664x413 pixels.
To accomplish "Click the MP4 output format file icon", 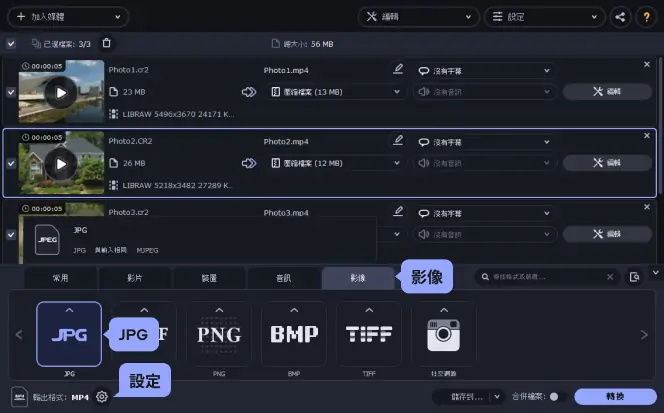I will (19, 397).
